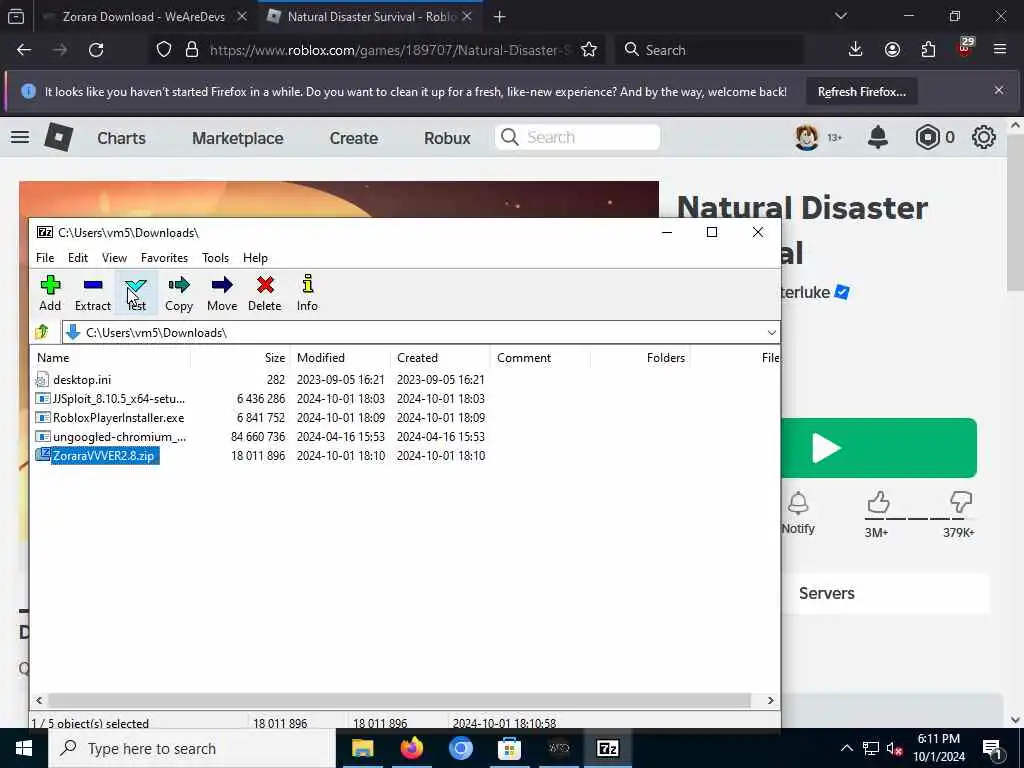Dislike the game with thumbs down
Viewport: 1024px width, 768px height.
click(961, 502)
